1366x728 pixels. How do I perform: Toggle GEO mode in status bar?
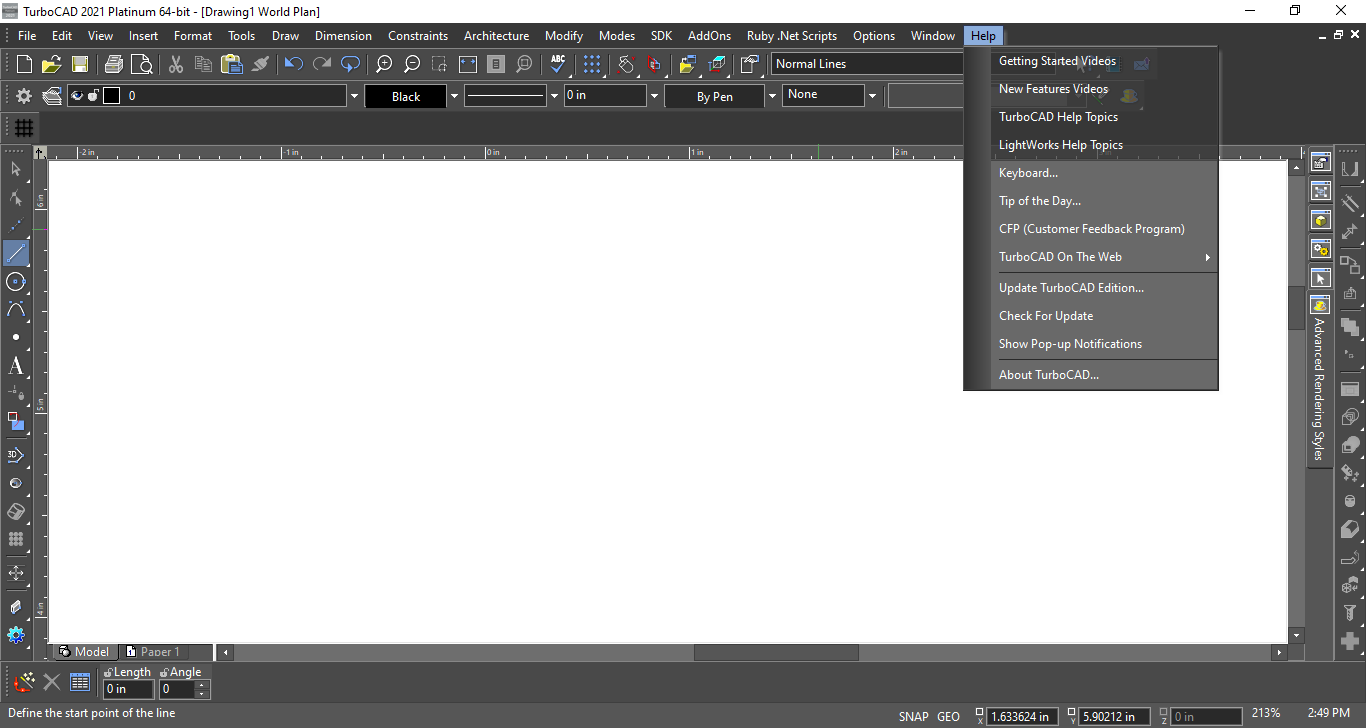tap(948, 716)
